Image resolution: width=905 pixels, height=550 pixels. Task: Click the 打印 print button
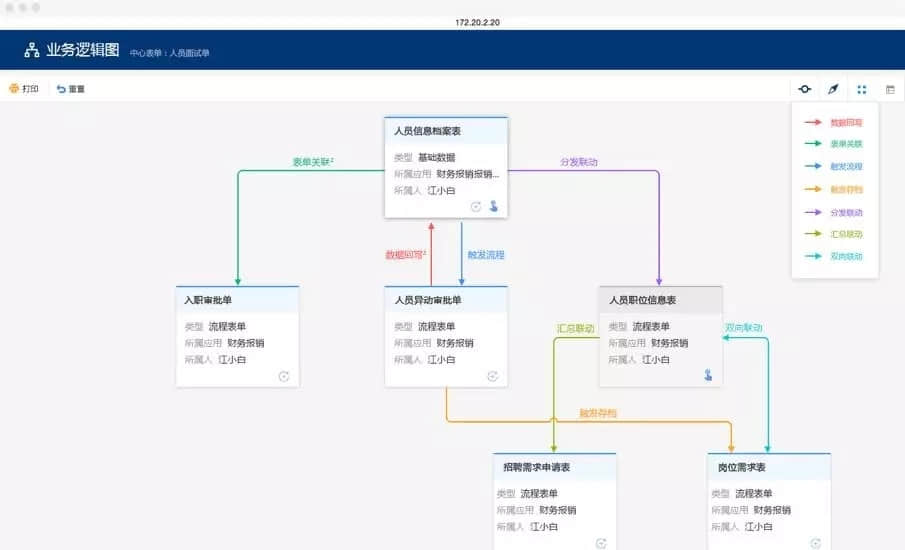point(23,89)
